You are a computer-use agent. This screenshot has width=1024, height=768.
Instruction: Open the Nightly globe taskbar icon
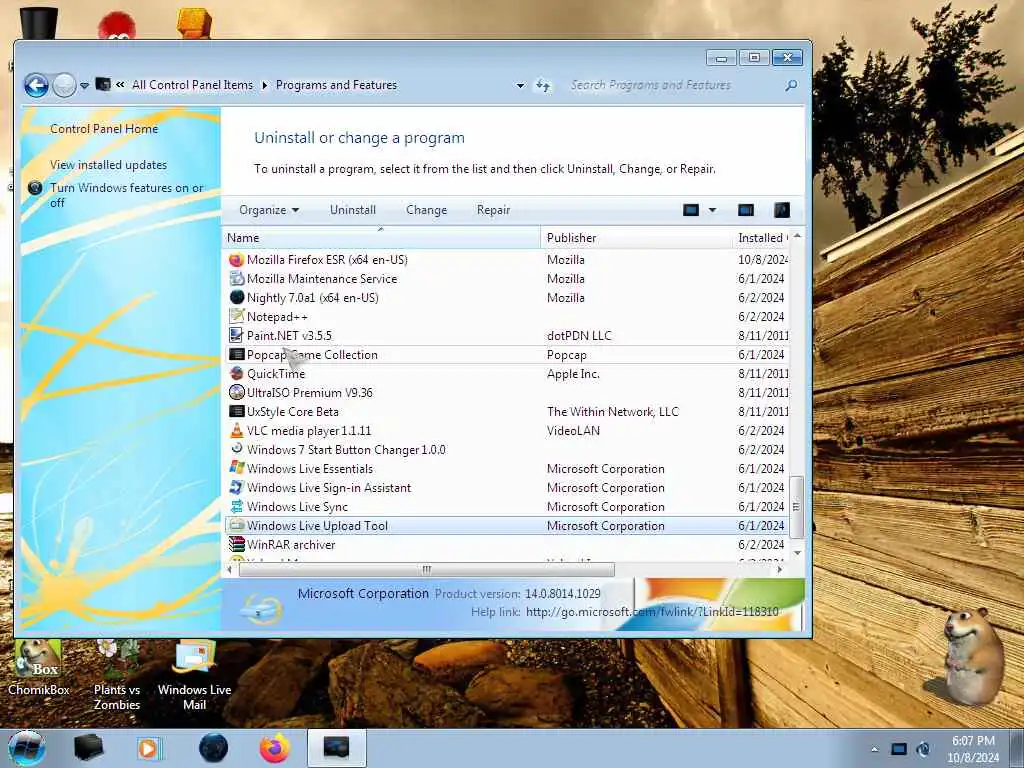pos(213,748)
